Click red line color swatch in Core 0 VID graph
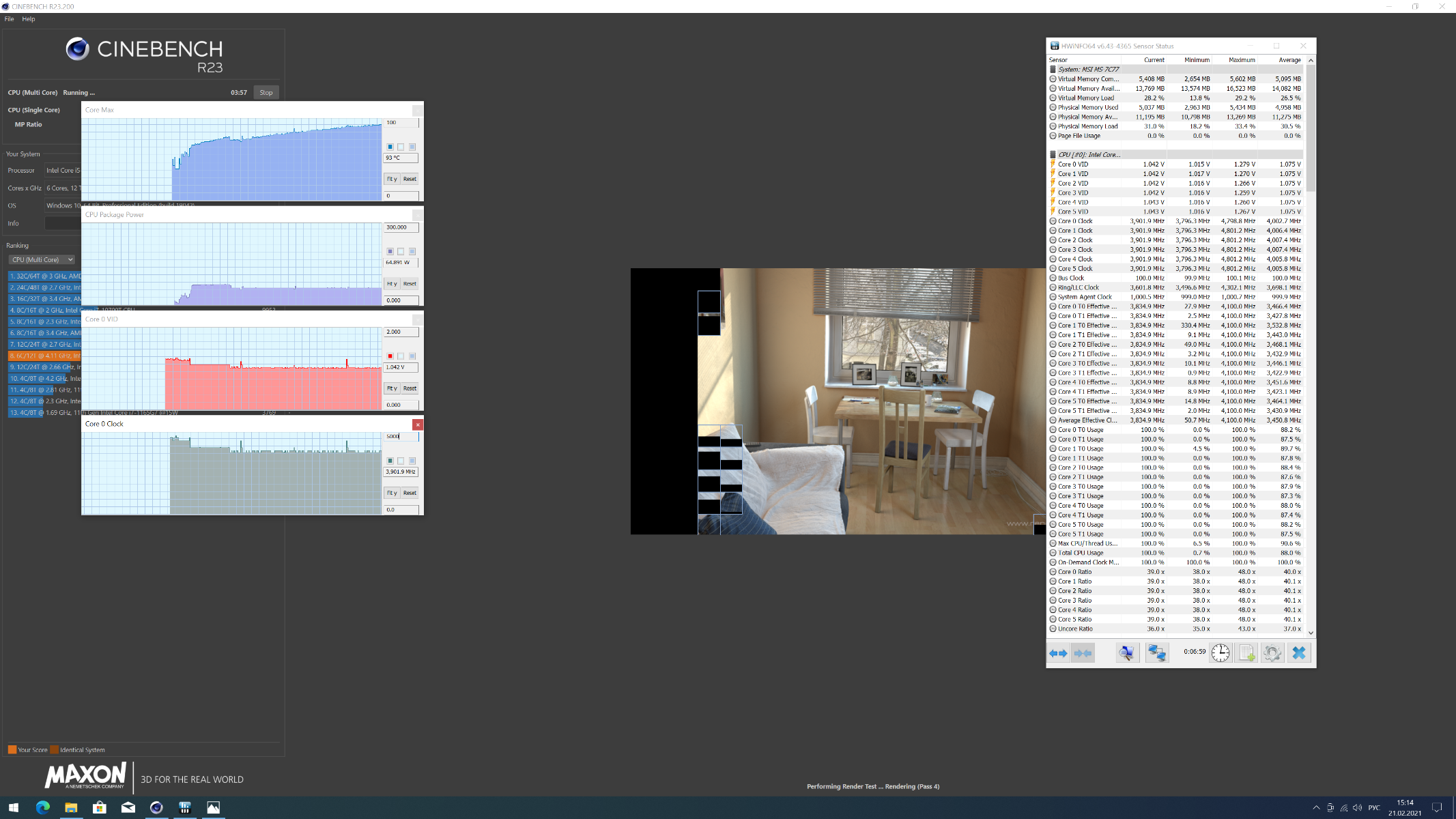The height and width of the screenshot is (819, 1456). (x=390, y=356)
